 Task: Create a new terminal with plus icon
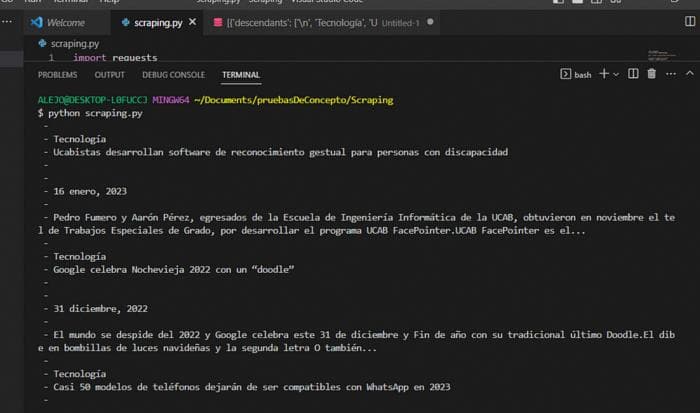point(604,74)
